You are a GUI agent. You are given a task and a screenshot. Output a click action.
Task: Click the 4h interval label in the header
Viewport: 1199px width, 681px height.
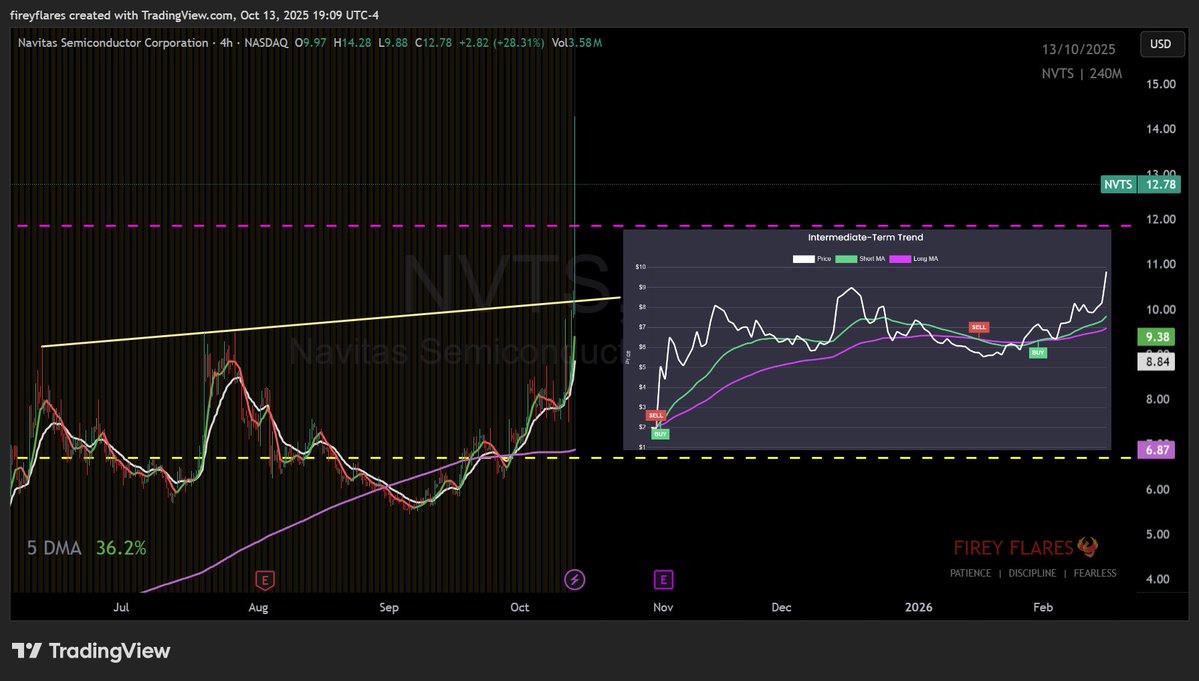pos(226,43)
